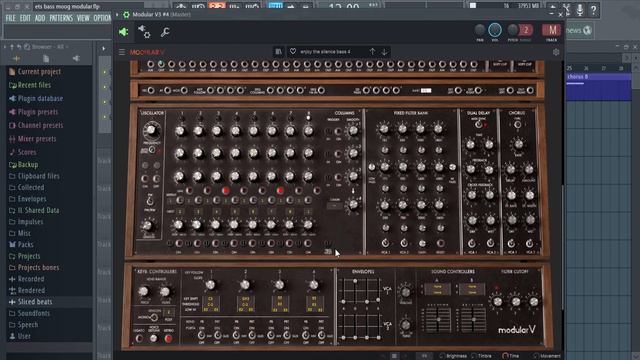
Task: Open the Packs folder in browser
Action: 21,245
